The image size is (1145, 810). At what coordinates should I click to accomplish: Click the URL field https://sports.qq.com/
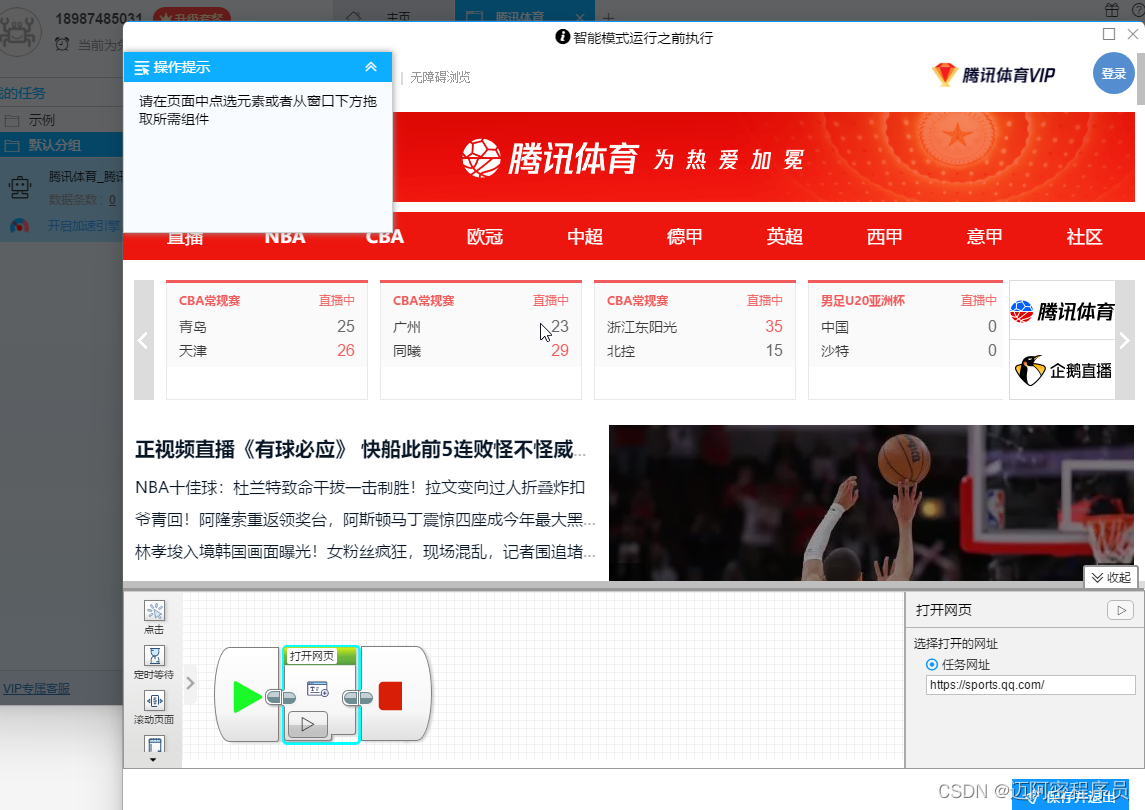(x=1030, y=685)
